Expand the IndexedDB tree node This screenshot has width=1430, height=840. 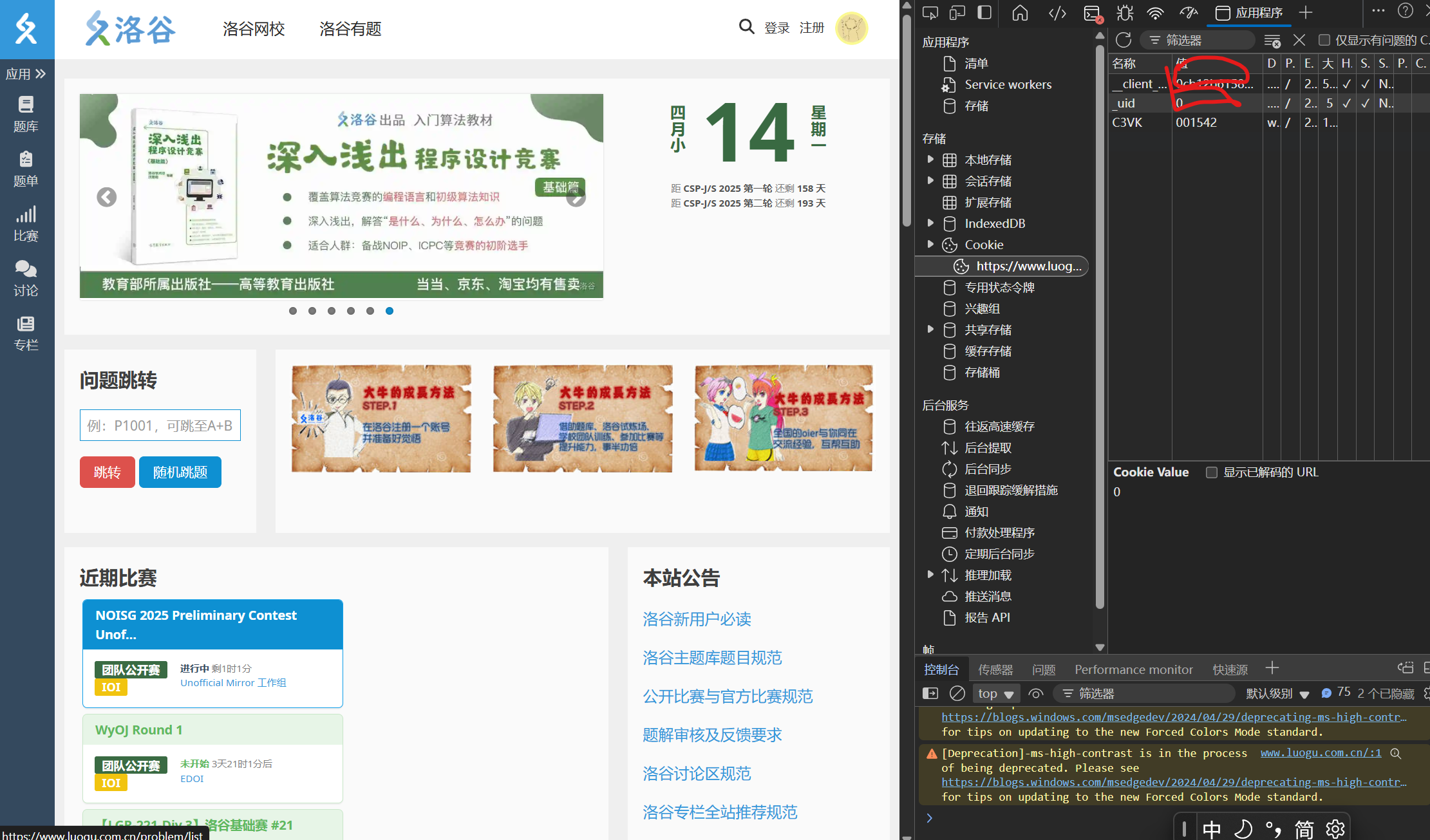coord(930,223)
